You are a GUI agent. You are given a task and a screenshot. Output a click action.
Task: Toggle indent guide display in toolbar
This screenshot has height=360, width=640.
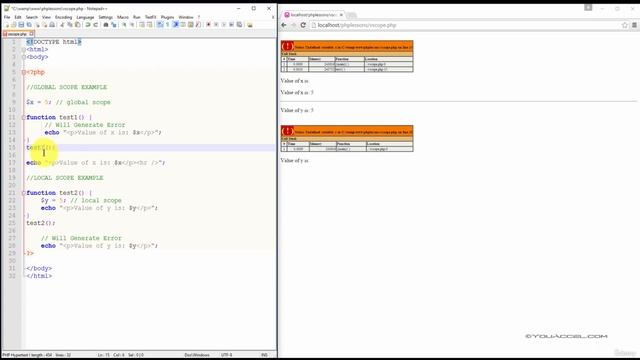pyautogui.click(x=176, y=25)
